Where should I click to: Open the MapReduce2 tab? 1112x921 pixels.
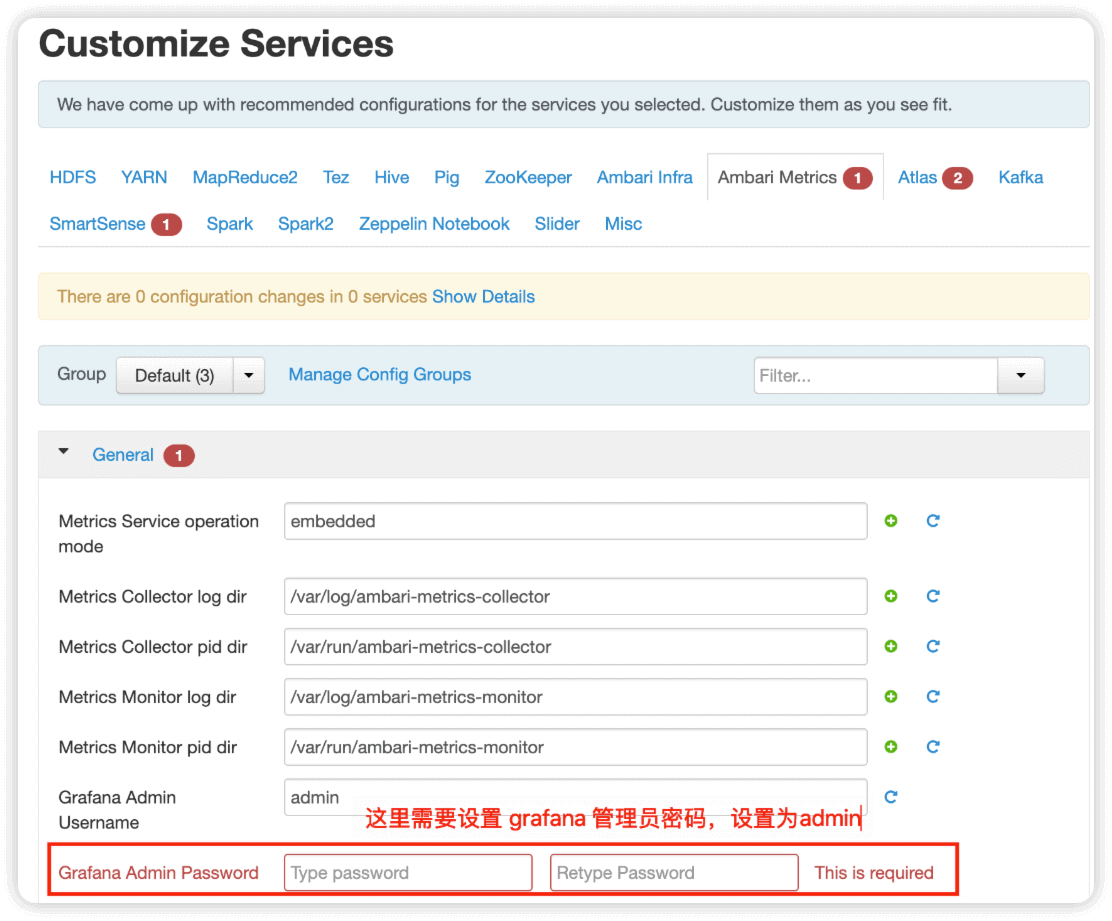pyautogui.click(x=245, y=177)
